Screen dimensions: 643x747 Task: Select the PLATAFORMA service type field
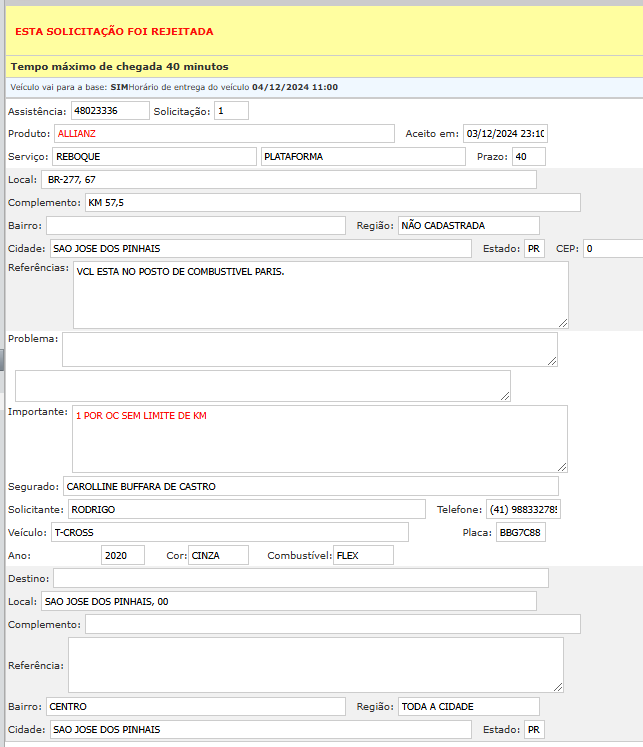363,157
